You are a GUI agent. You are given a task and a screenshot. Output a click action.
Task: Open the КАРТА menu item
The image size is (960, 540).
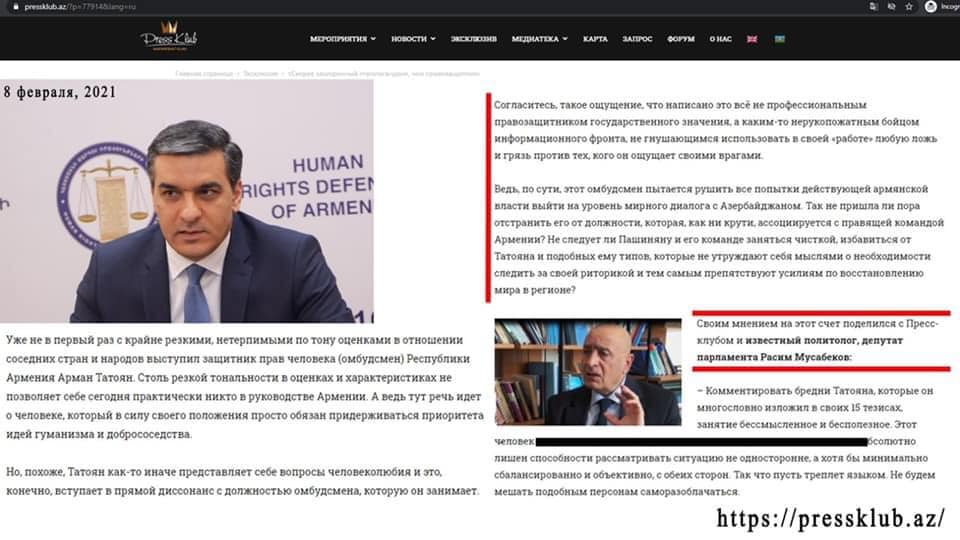pos(595,39)
